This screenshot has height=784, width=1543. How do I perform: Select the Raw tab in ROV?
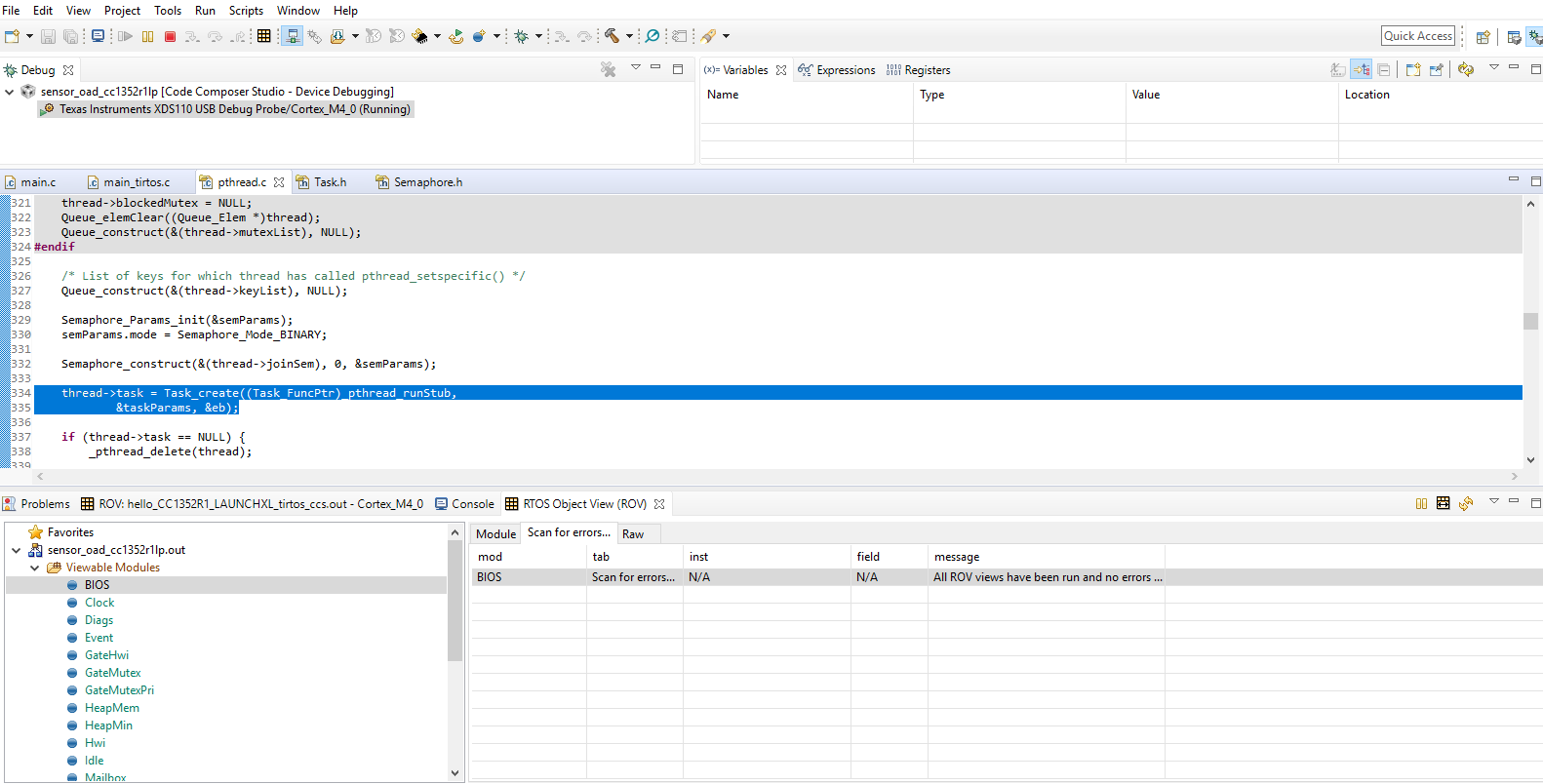tap(633, 534)
